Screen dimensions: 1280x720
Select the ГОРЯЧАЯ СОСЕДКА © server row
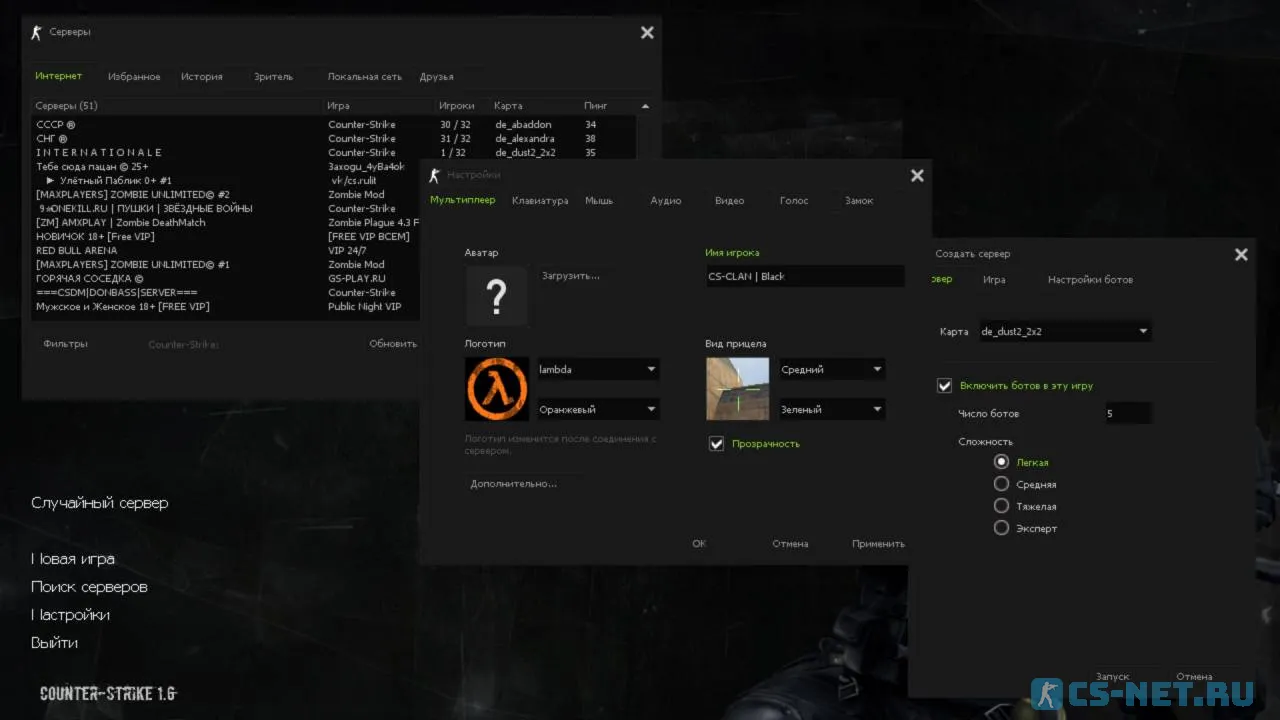tap(227, 279)
